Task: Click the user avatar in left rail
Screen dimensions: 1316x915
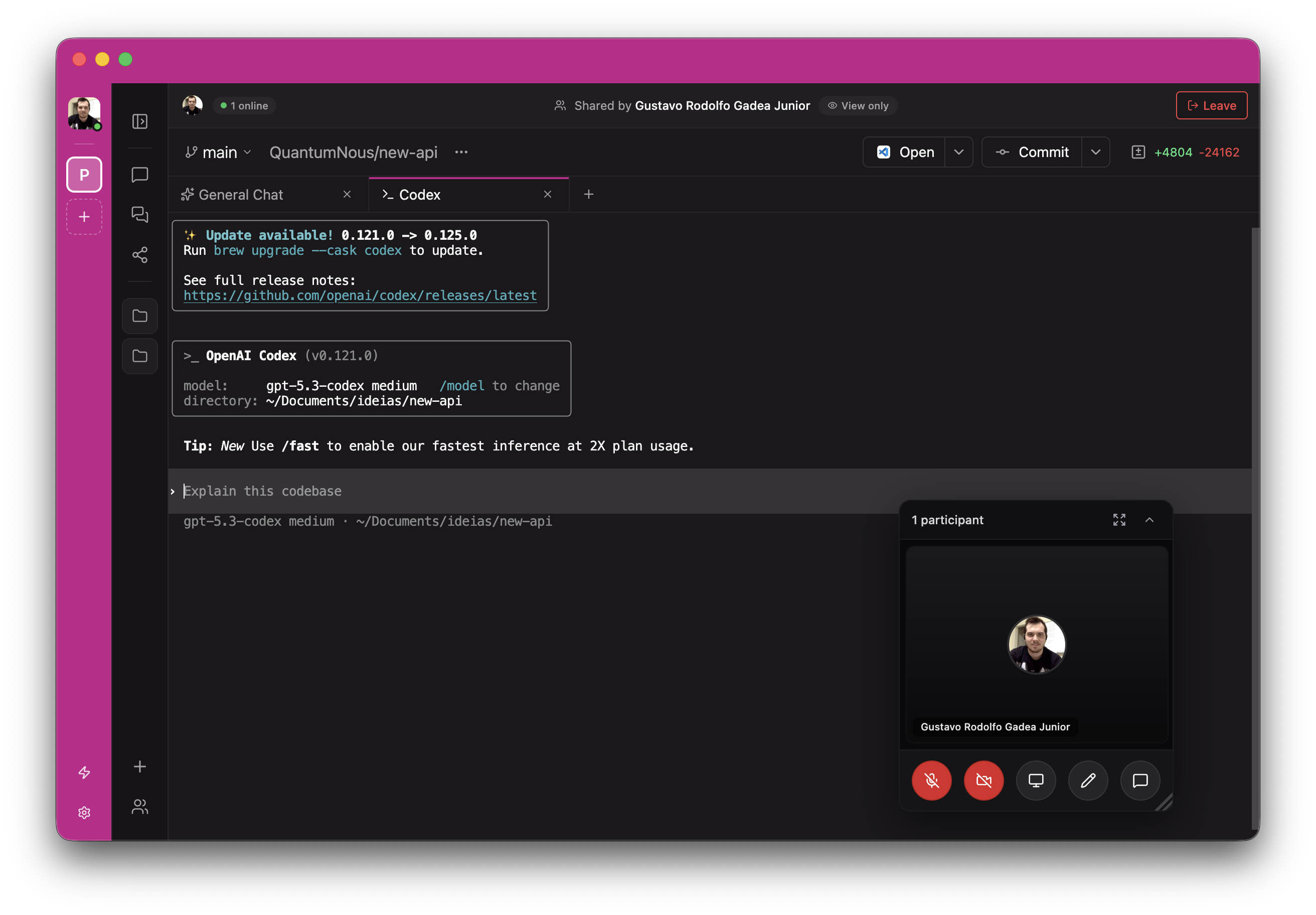Action: (84, 113)
